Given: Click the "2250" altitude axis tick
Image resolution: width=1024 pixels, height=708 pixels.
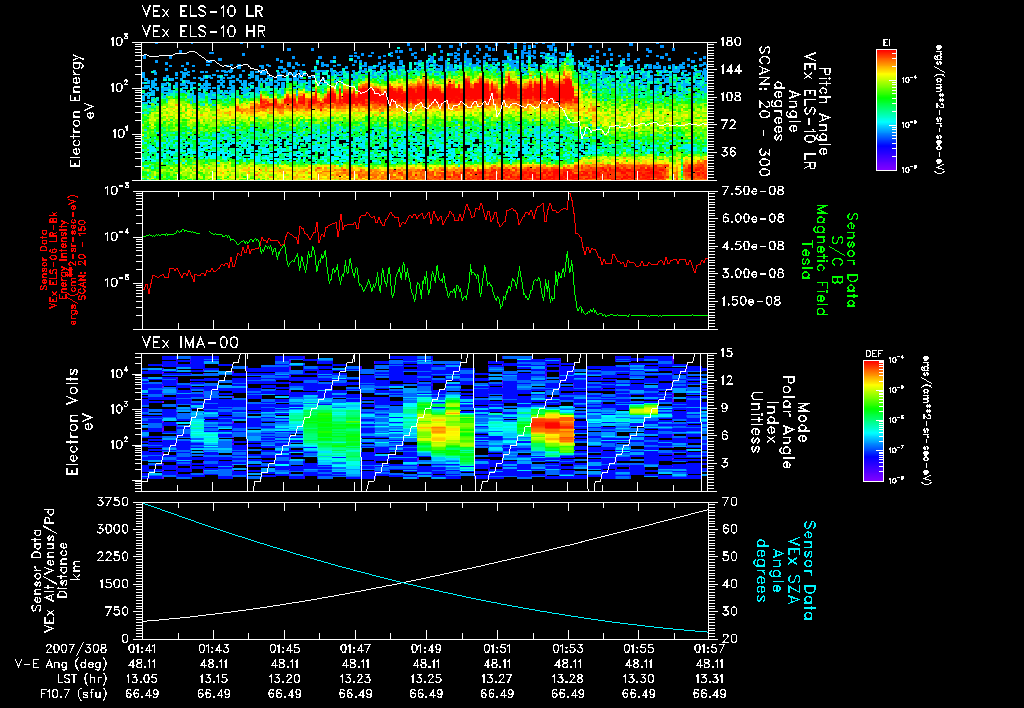Looking at the screenshot, I should pyautogui.click(x=113, y=556).
